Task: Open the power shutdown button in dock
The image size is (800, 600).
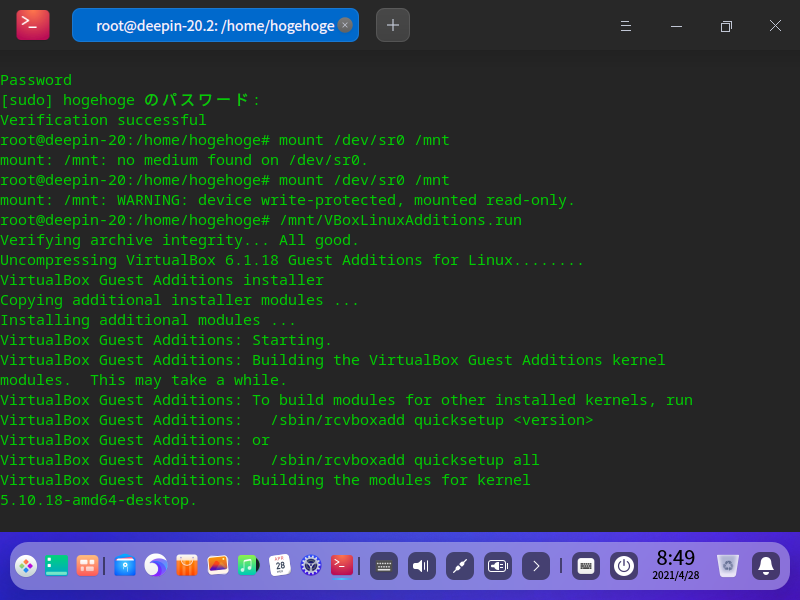Action: pos(624,566)
